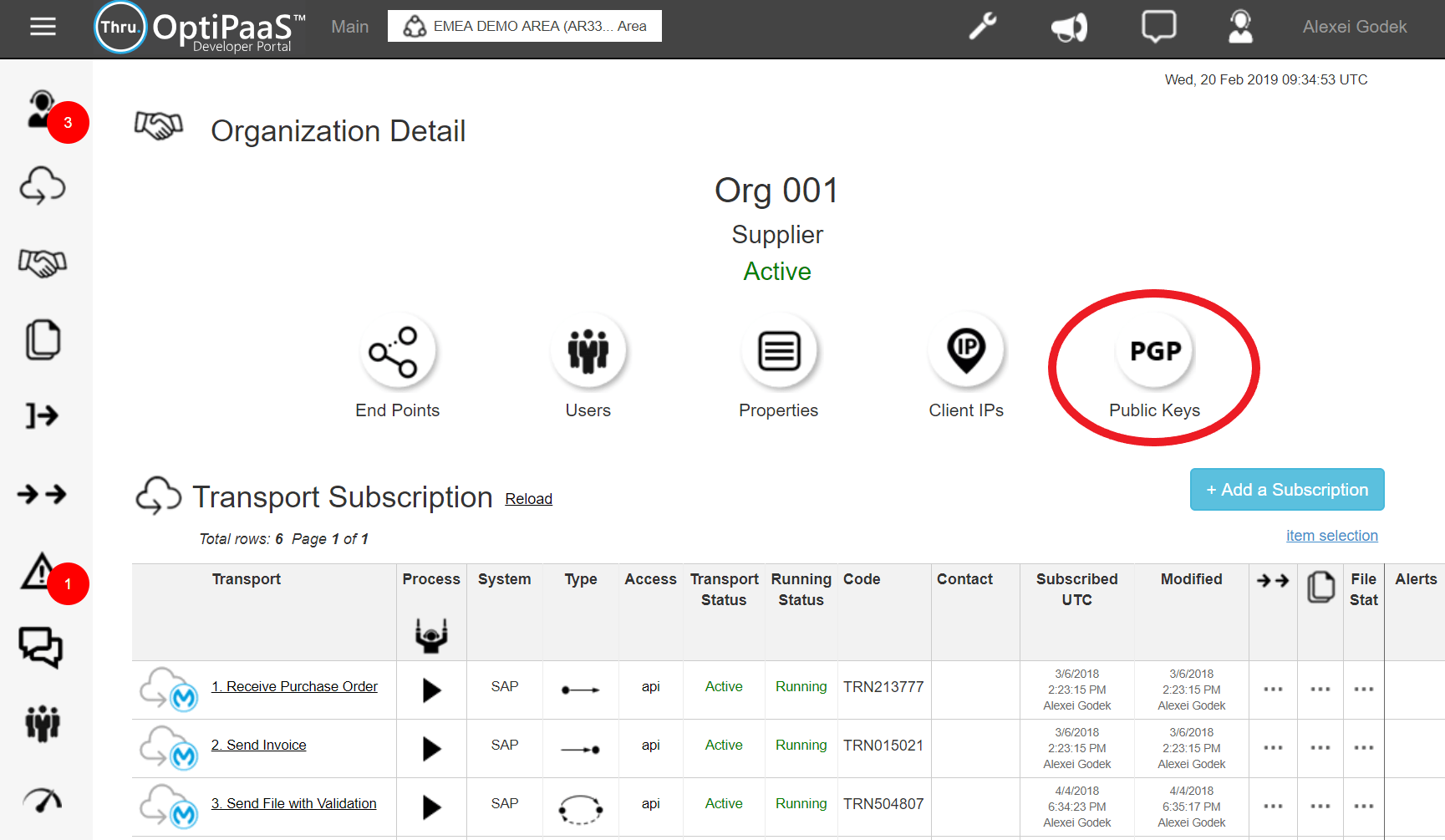Add a new Transport Subscription
Image resolution: width=1445 pixels, height=840 pixels.
click(x=1286, y=489)
